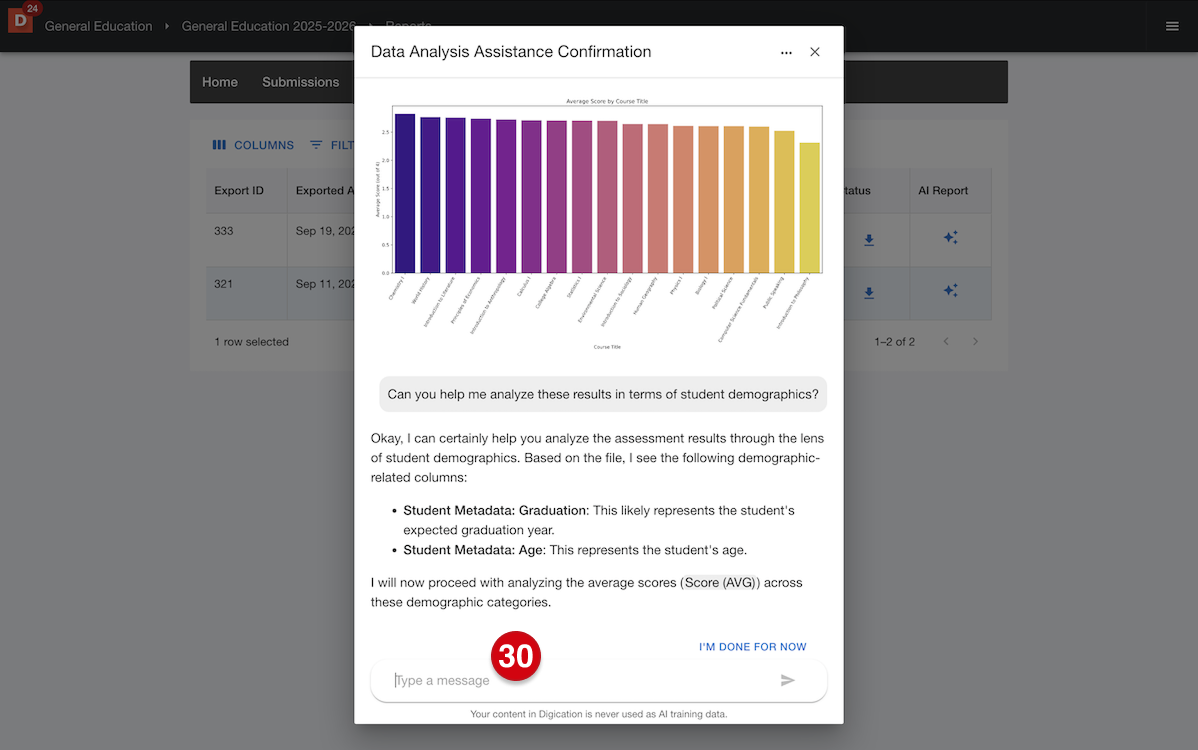Screen dimensions: 1198x750
Task: Click the Average Score by Course chart
Action: click(x=599, y=224)
